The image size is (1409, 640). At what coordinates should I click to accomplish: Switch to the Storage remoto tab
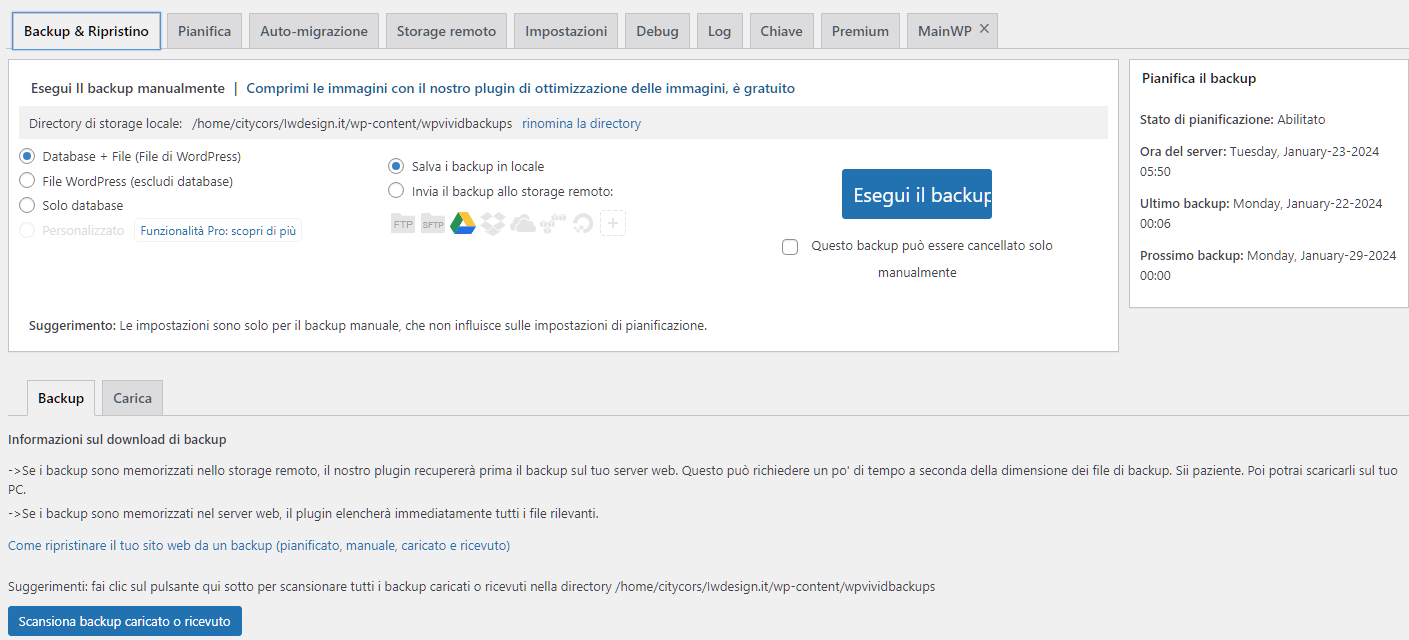(446, 31)
